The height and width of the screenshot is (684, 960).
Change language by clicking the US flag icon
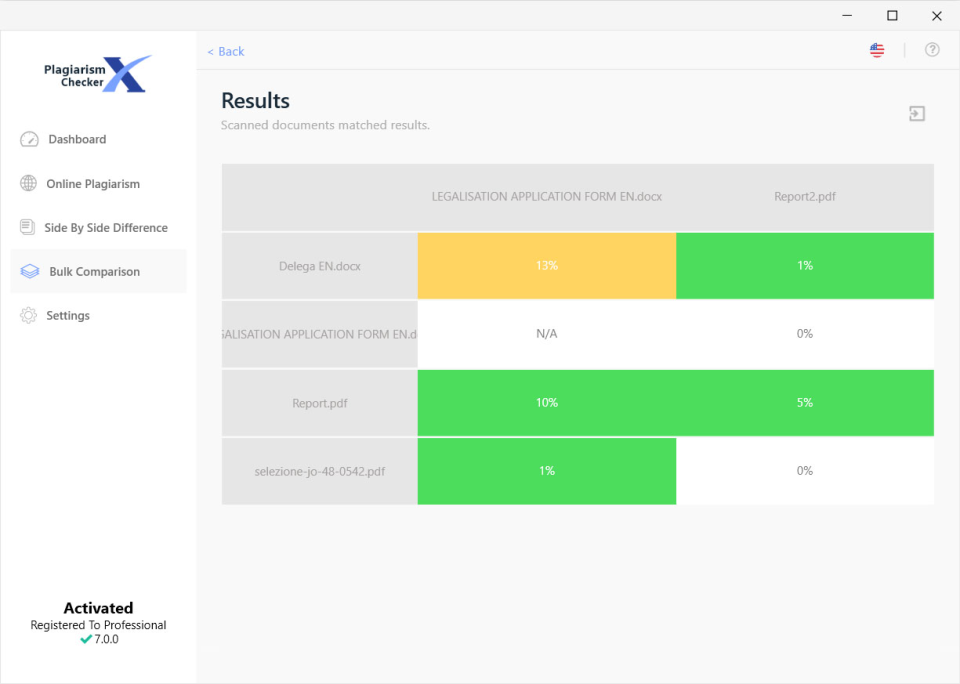(877, 49)
